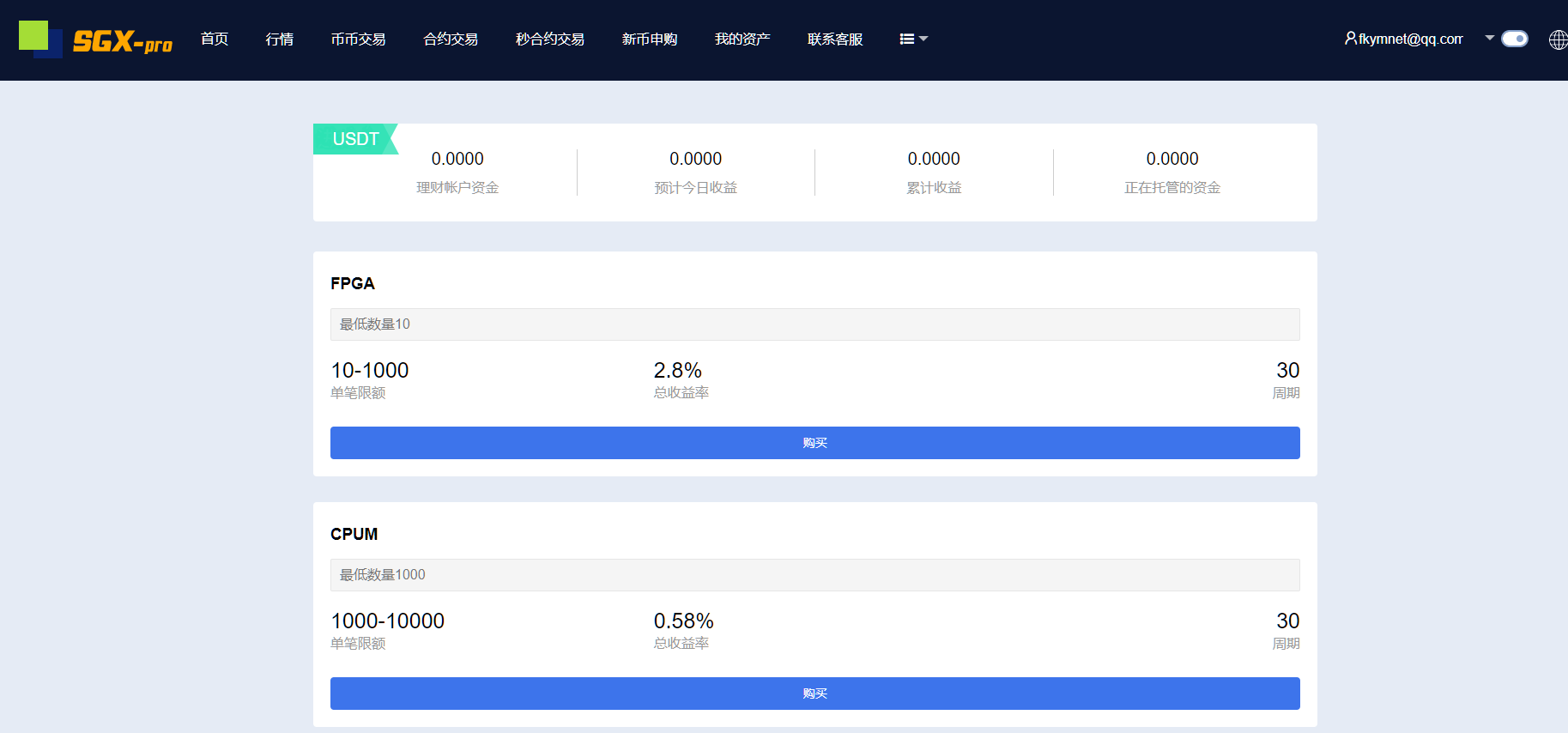1568x733 pixels.
Task: Toggle the dark mode switch
Action: click(1515, 39)
